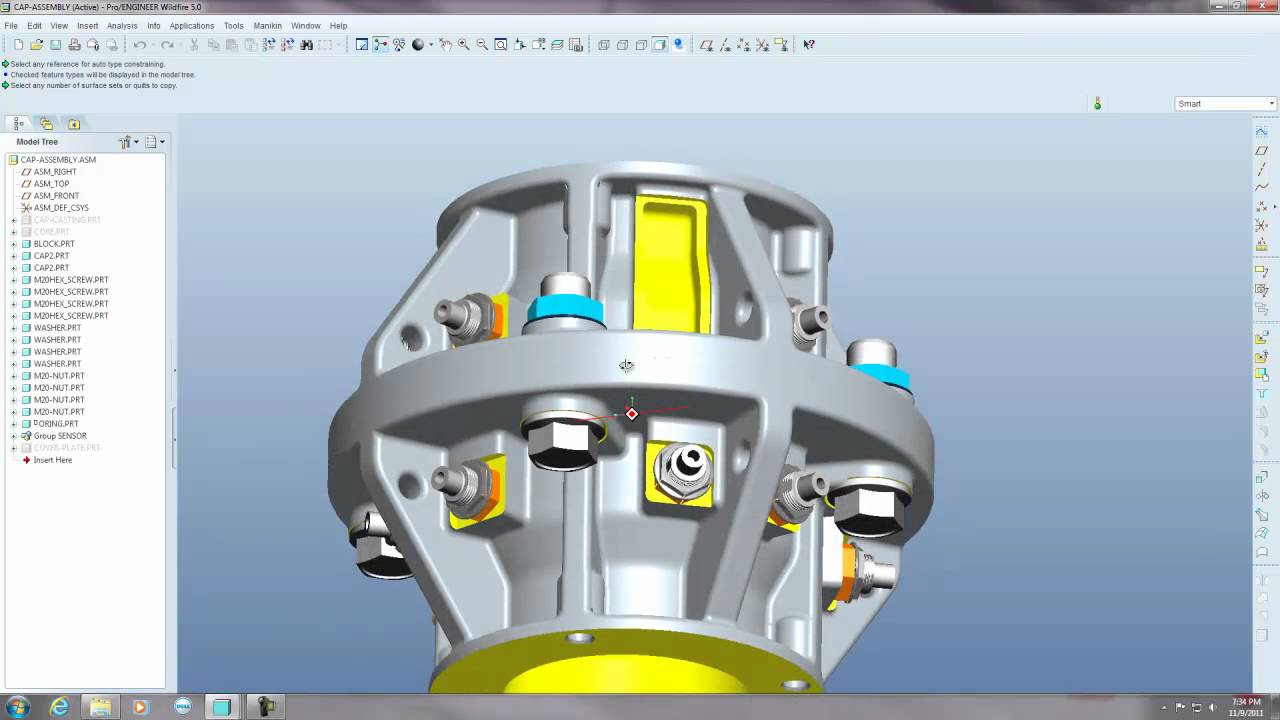Image resolution: width=1280 pixels, height=720 pixels.
Task: Expand the CAP-CASTING.PRT tree node
Action: 14,220
